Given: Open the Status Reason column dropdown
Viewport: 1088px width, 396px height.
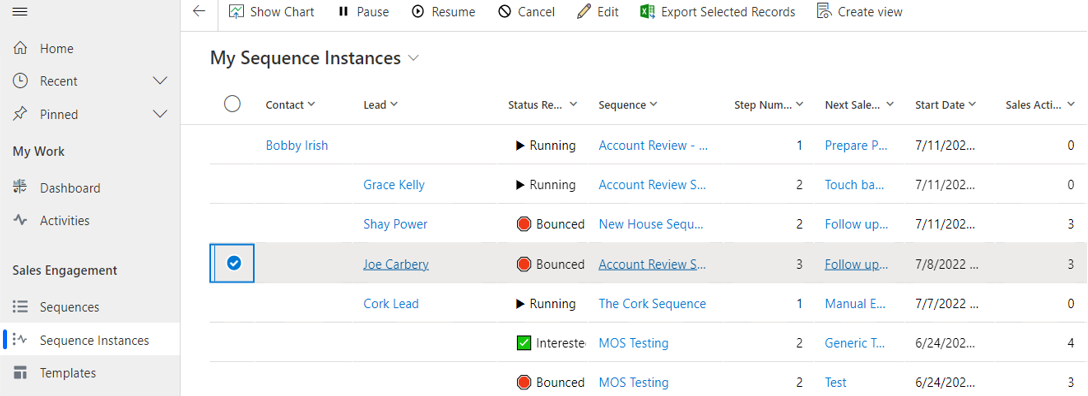Looking at the screenshot, I should (573, 105).
